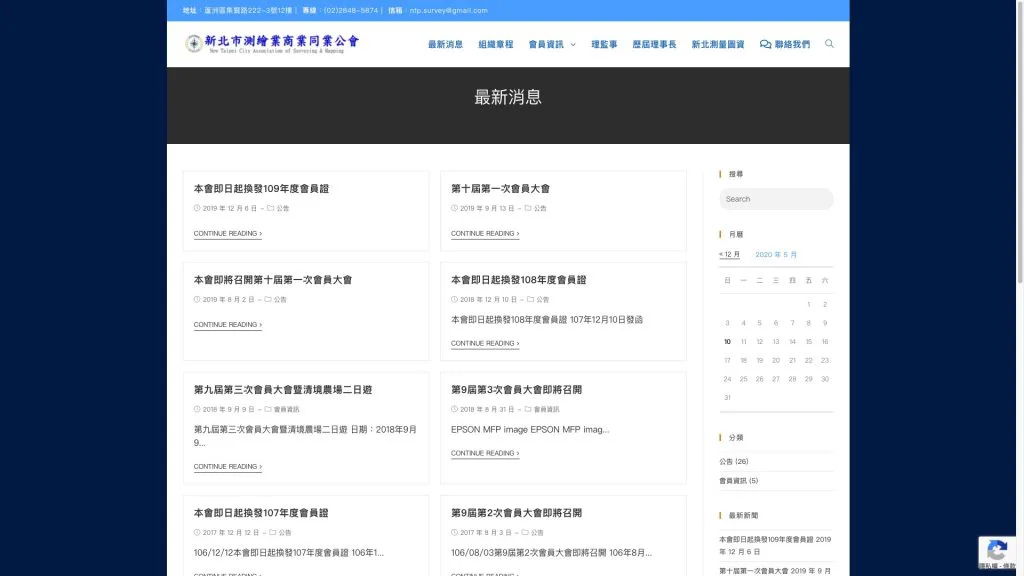Image resolution: width=1024 pixels, height=576 pixels.
Task: Click the association logo in header
Action: pyautogui.click(x=272, y=44)
